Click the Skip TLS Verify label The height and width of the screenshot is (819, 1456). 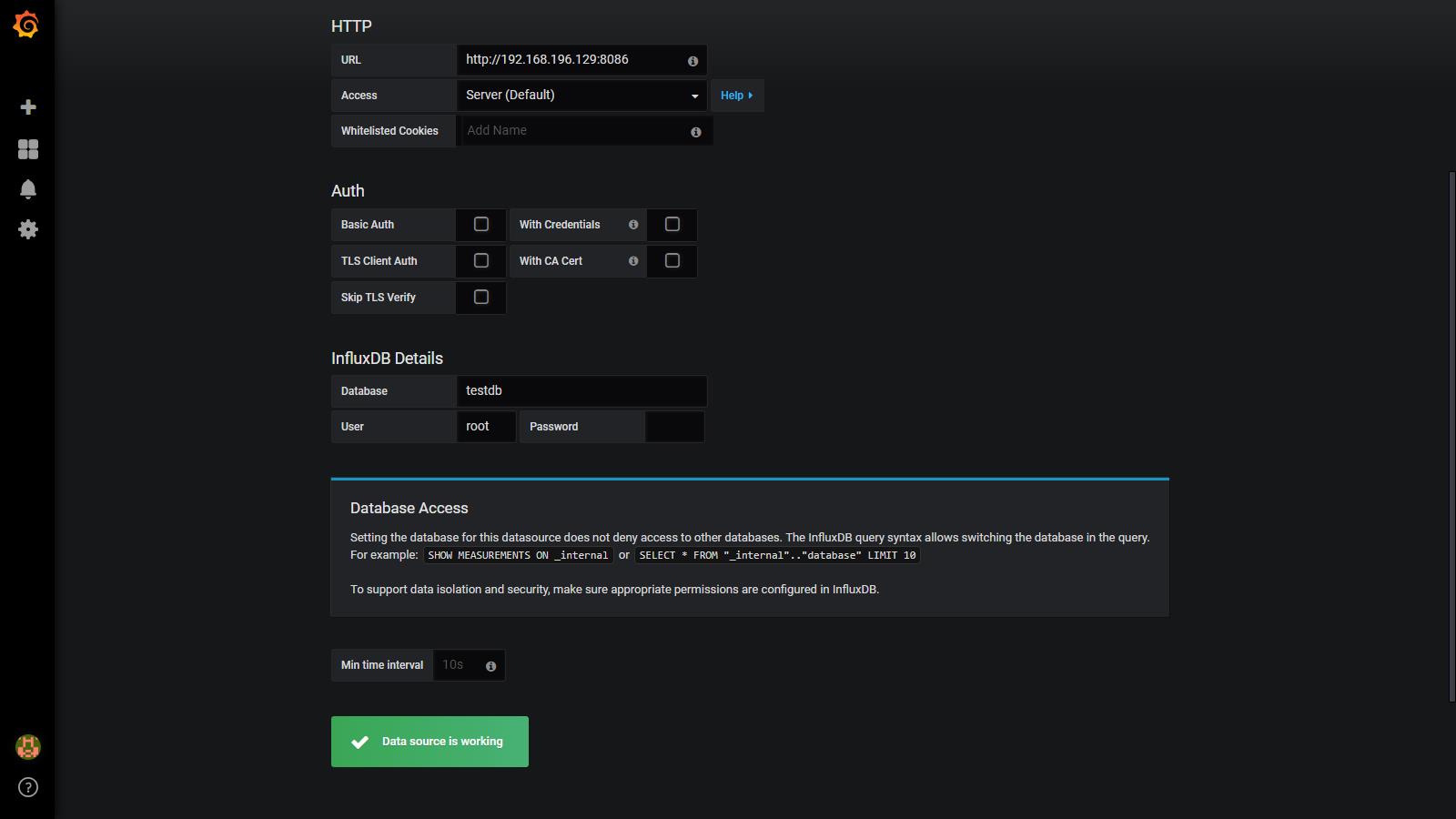pos(378,298)
